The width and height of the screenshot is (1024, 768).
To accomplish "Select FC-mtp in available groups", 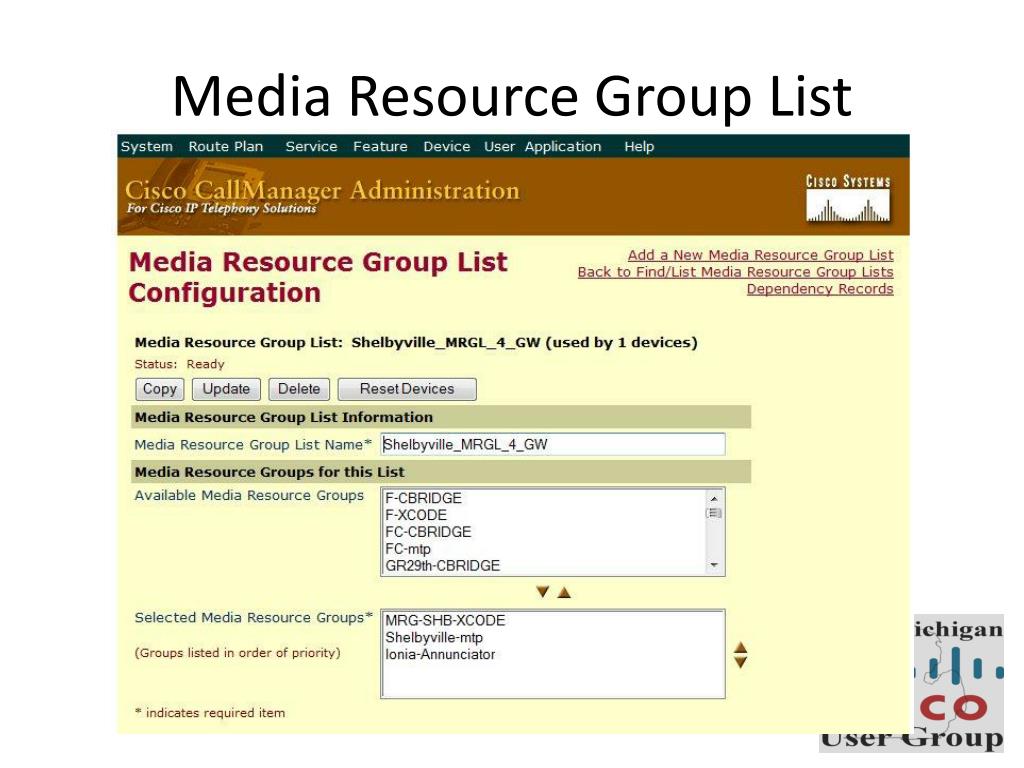I will pos(408,549).
